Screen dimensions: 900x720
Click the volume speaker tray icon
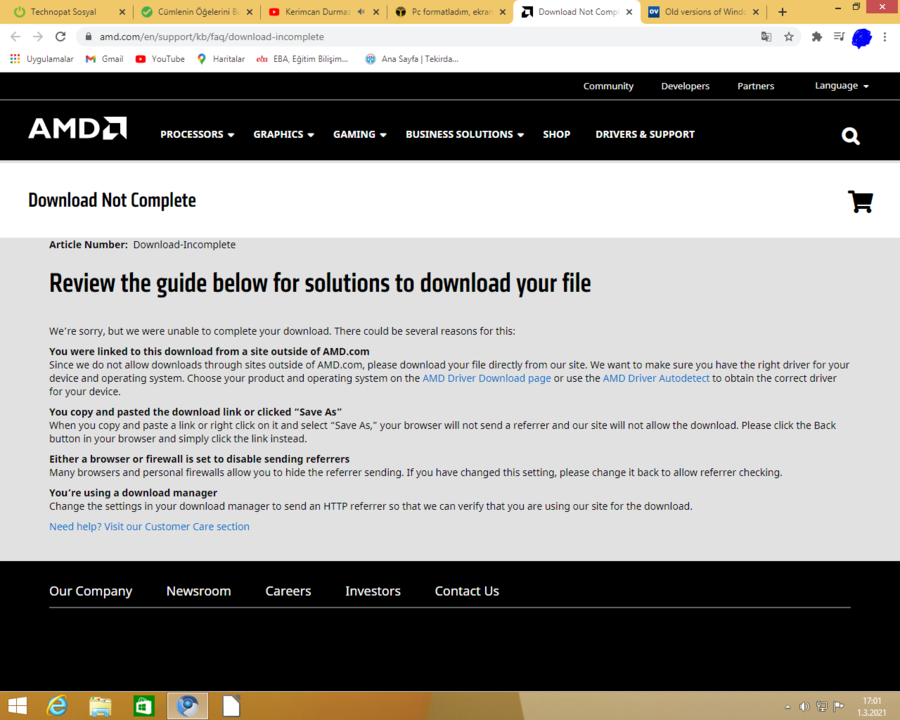click(804, 707)
